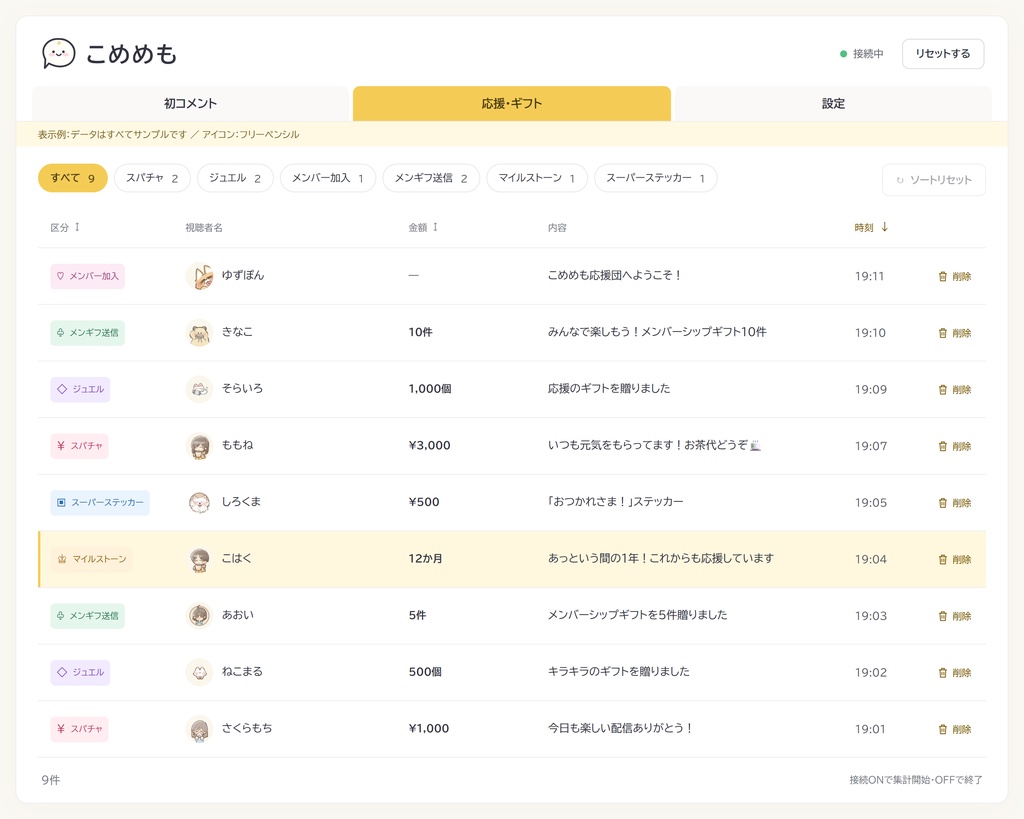This screenshot has height=819, width=1024.
Task: Sort the table by 金額 column
Action: (423, 227)
